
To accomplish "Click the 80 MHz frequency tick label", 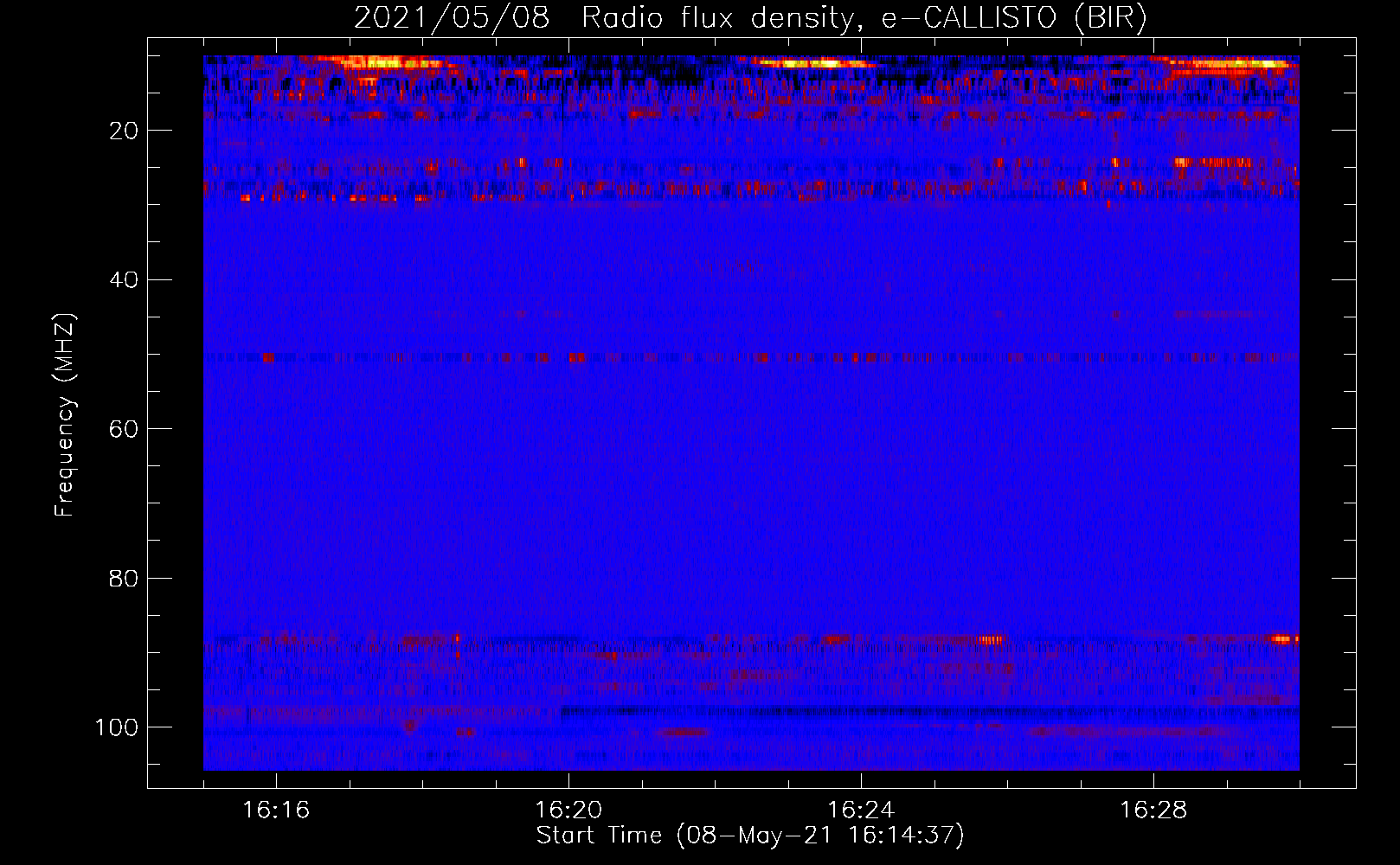I will coord(124,578).
